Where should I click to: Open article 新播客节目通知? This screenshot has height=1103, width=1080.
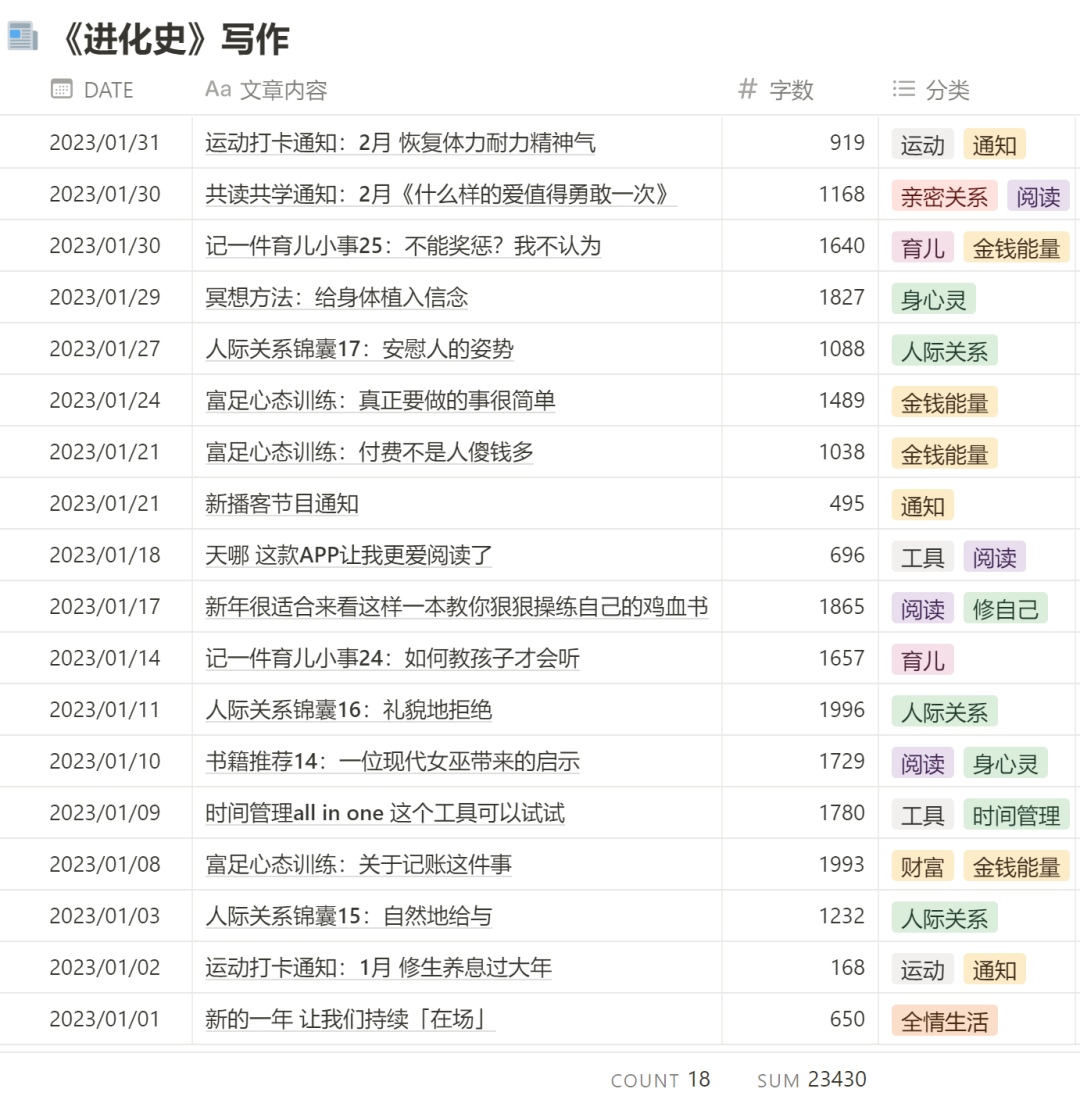(x=282, y=504)
